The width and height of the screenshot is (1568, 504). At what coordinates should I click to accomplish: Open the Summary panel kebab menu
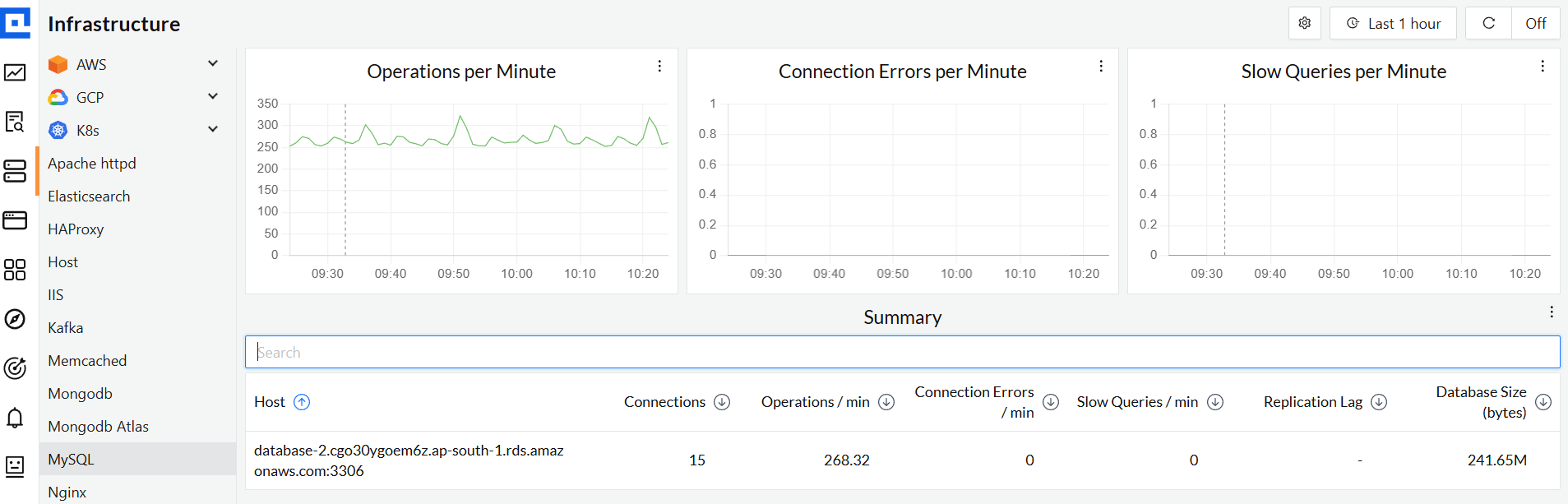pos(1552,312)
